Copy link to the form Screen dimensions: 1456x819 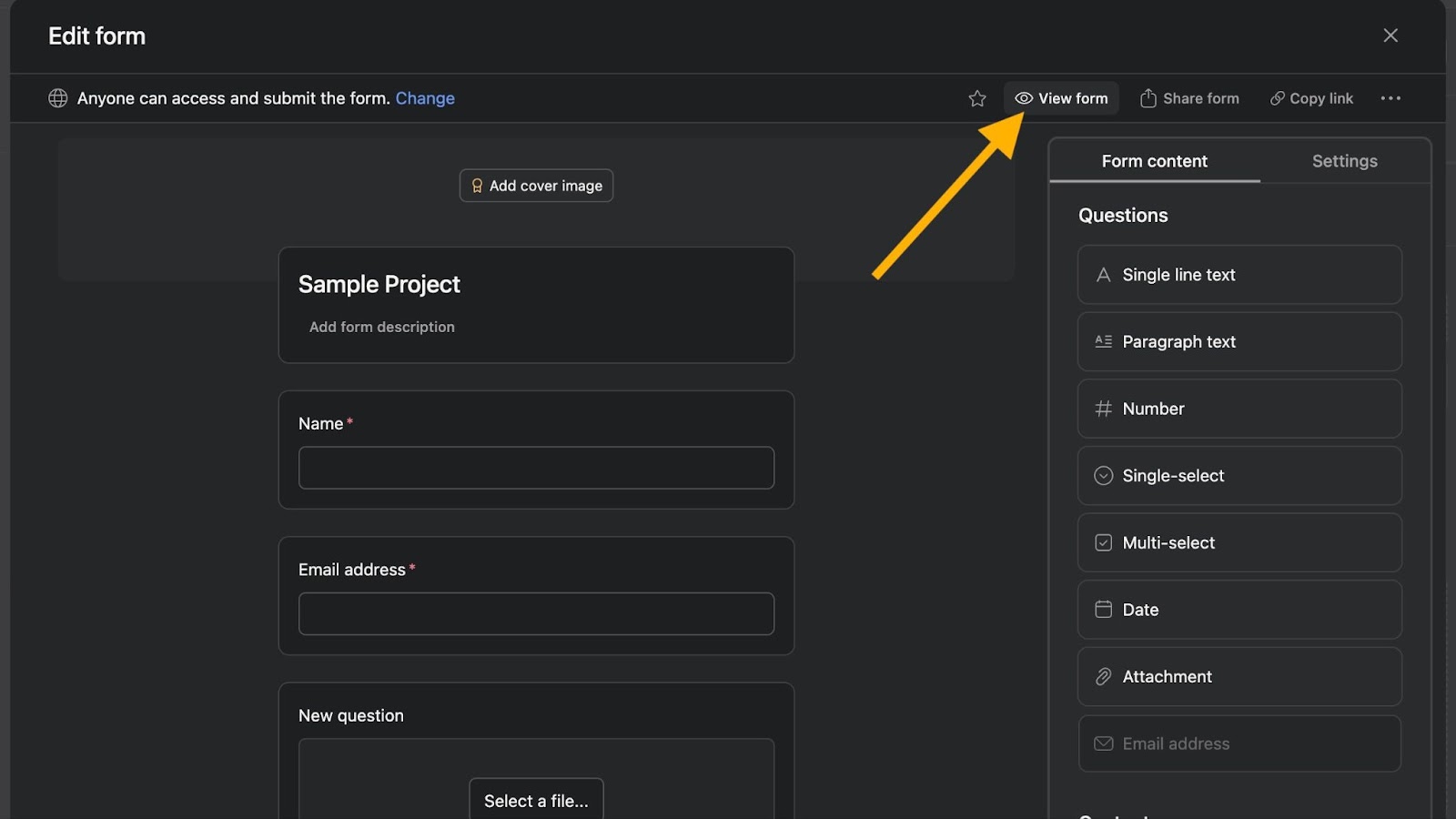[1311, 98]
